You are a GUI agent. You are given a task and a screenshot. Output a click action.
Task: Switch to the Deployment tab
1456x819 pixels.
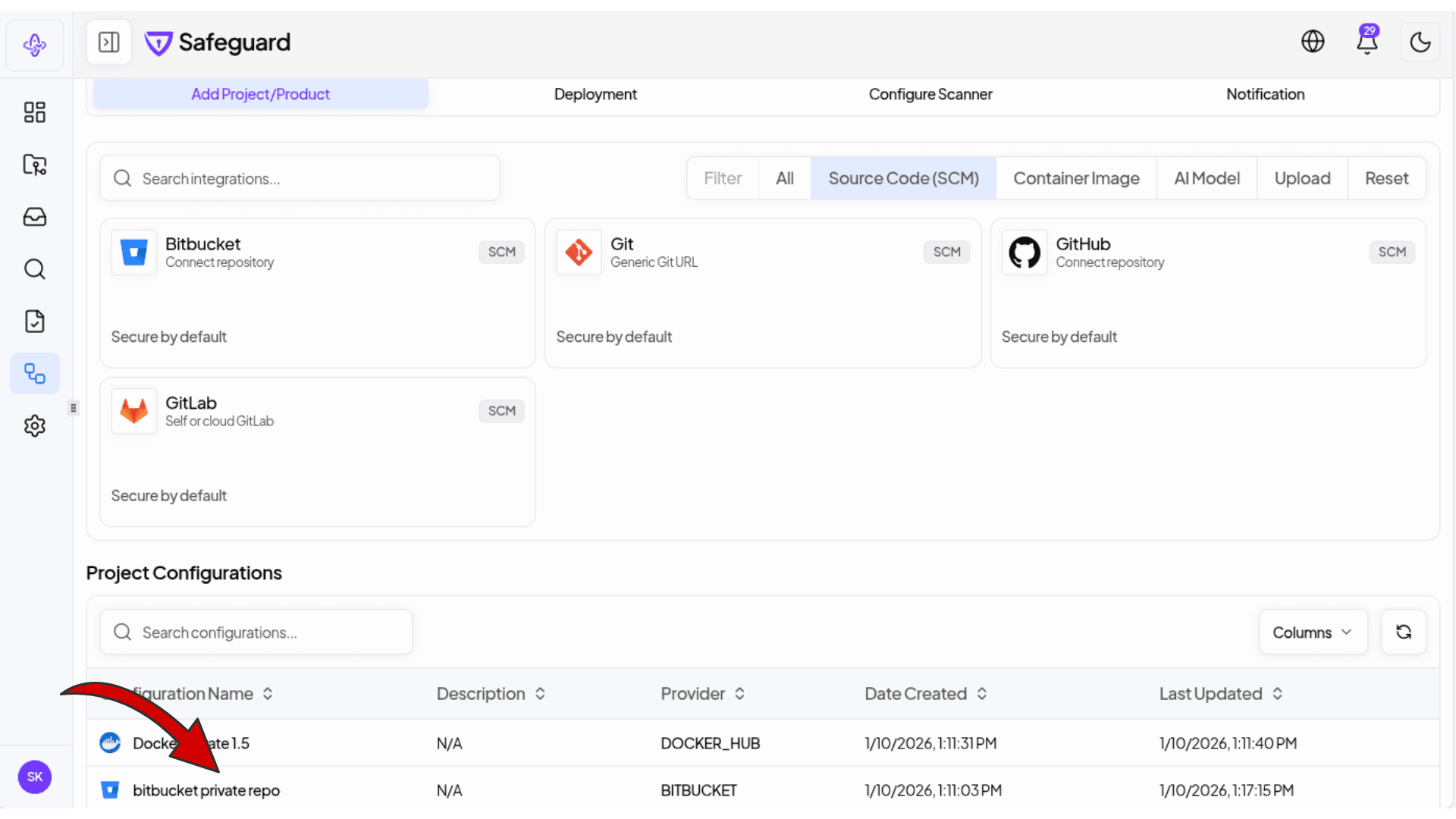595,94
